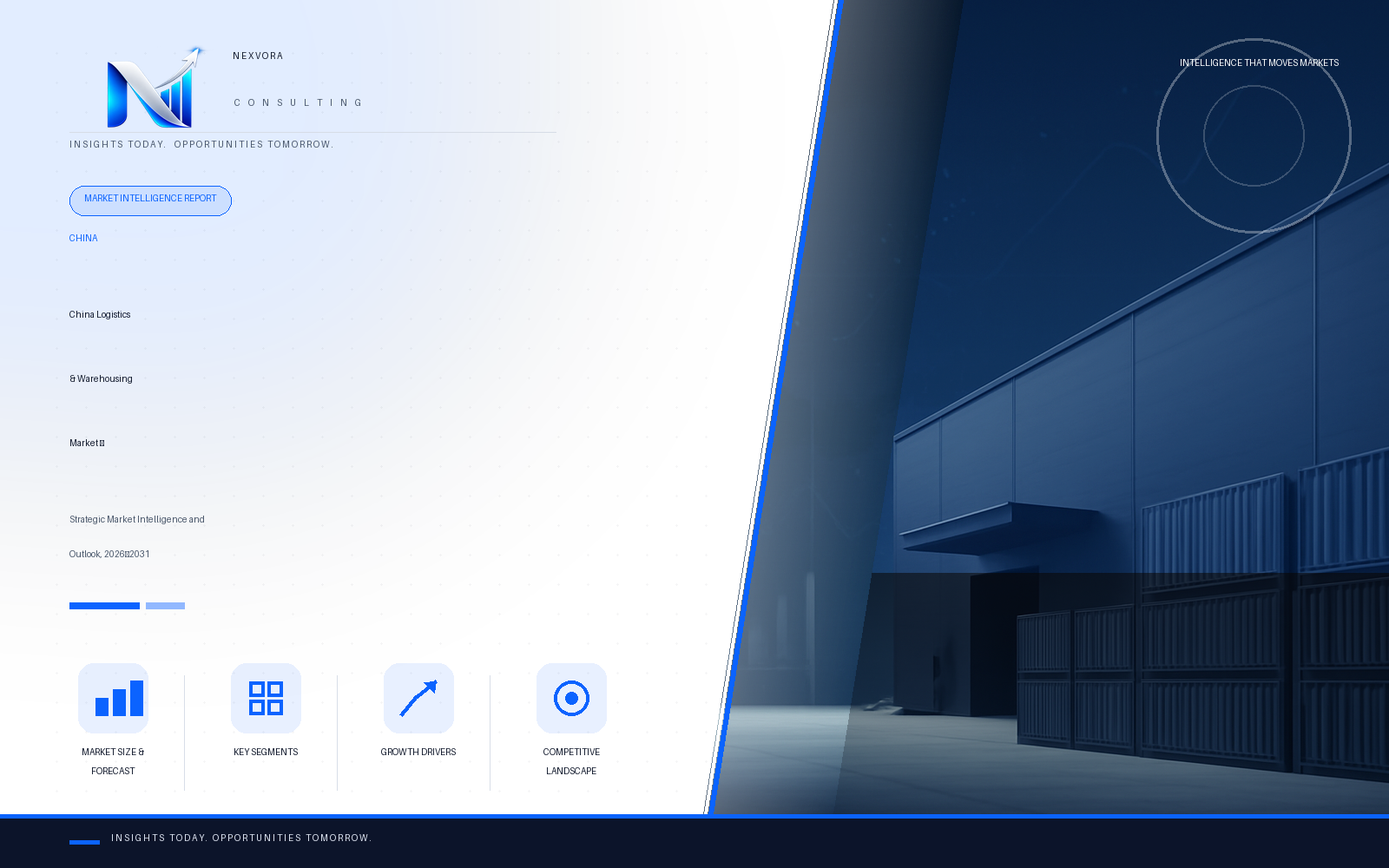Click the COMPETITIVE LANDSCAPE label
Viewport: 1389px width, 868px height.
pyautogui.click(x=571, y=761)
